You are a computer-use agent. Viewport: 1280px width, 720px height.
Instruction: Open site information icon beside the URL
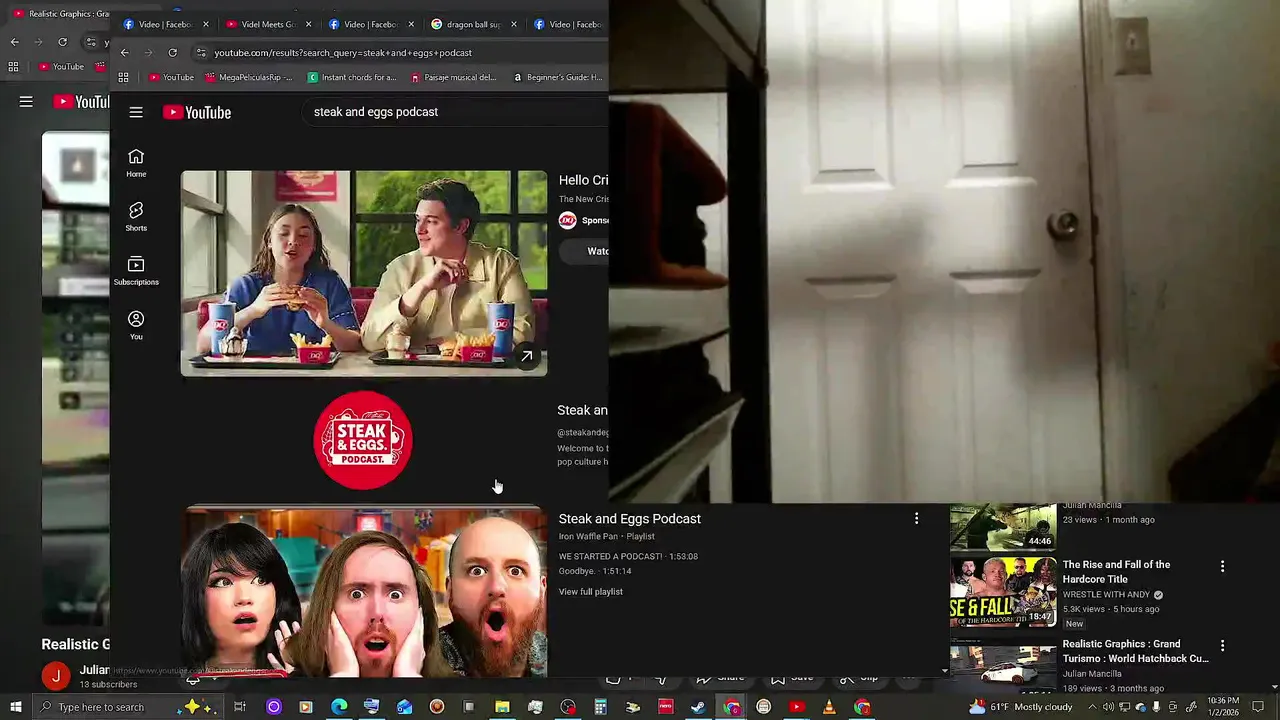[201, 53]
